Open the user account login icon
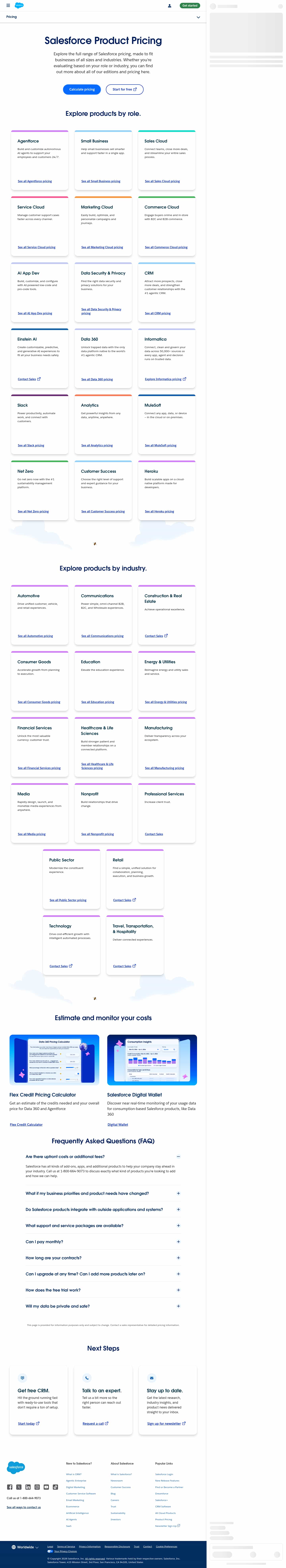The width and height of the screenshot is (286, 1568). pyautogui.click(x=169, y=6)
